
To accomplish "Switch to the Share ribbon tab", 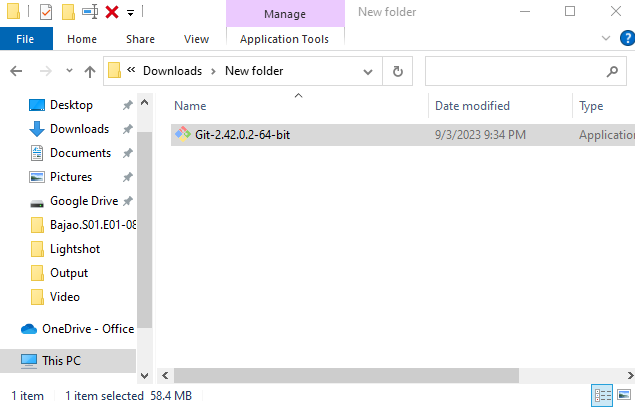I will click(x=140, y=39).
